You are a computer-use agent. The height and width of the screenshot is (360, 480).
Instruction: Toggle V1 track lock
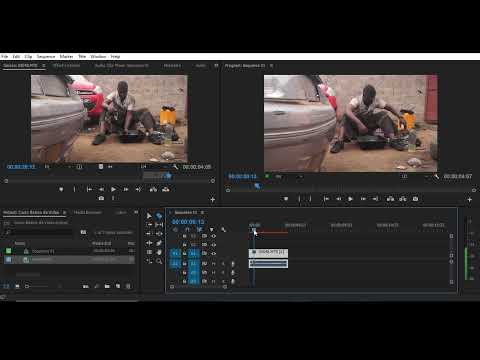click(184, 253)
